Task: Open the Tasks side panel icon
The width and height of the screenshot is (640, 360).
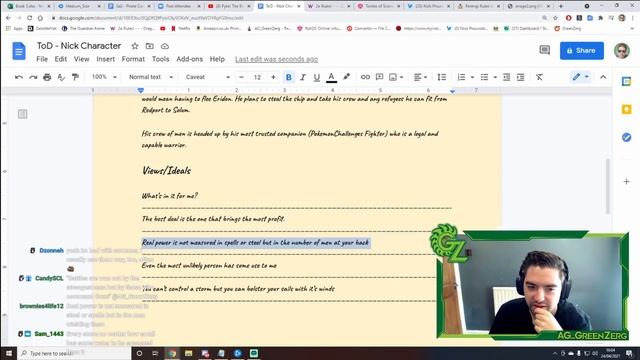Action: 626,137
